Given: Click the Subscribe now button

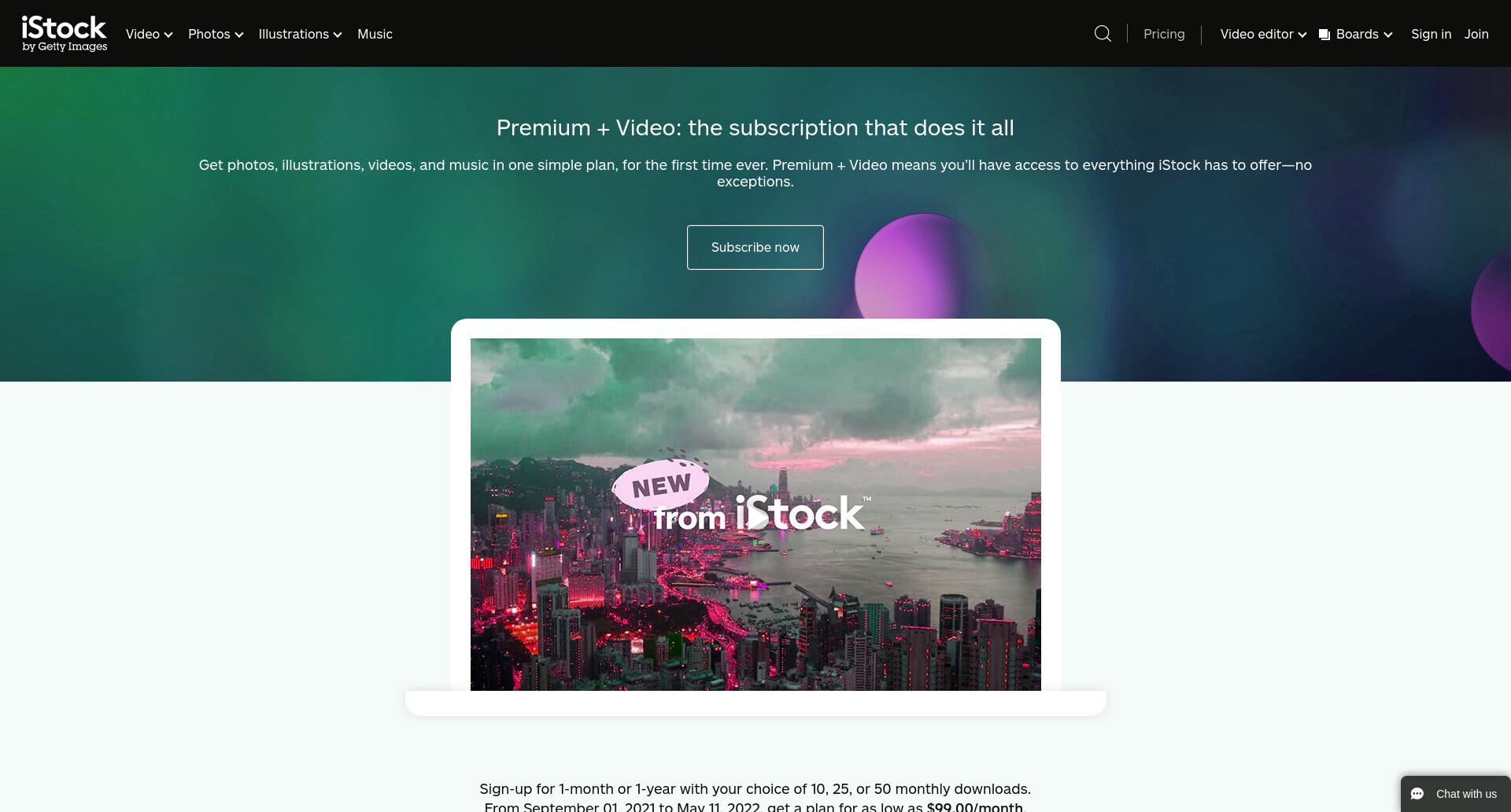Looking at the screenshot, I should (755, 247).
